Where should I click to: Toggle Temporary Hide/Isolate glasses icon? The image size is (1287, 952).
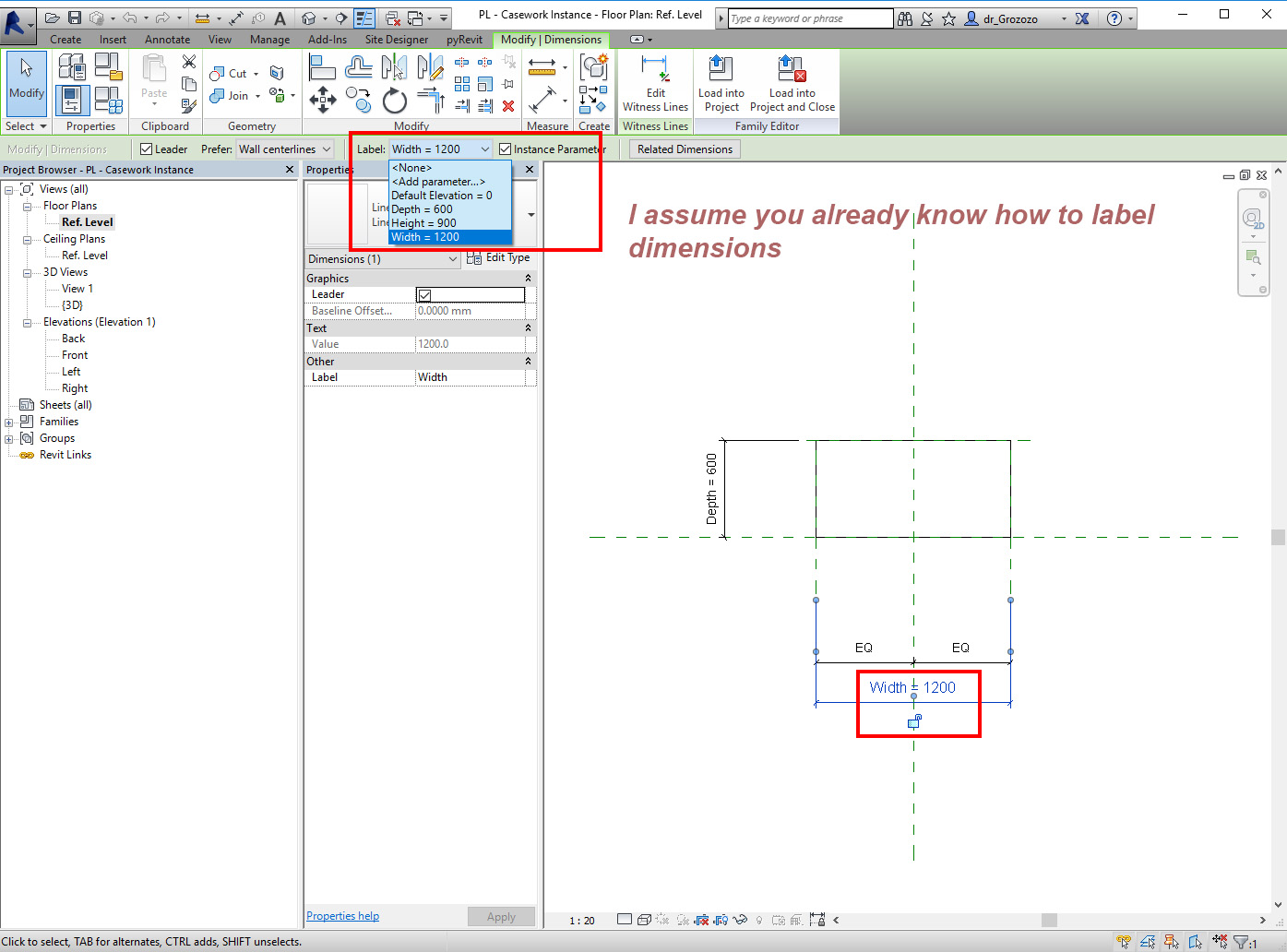tap(740, 920)
